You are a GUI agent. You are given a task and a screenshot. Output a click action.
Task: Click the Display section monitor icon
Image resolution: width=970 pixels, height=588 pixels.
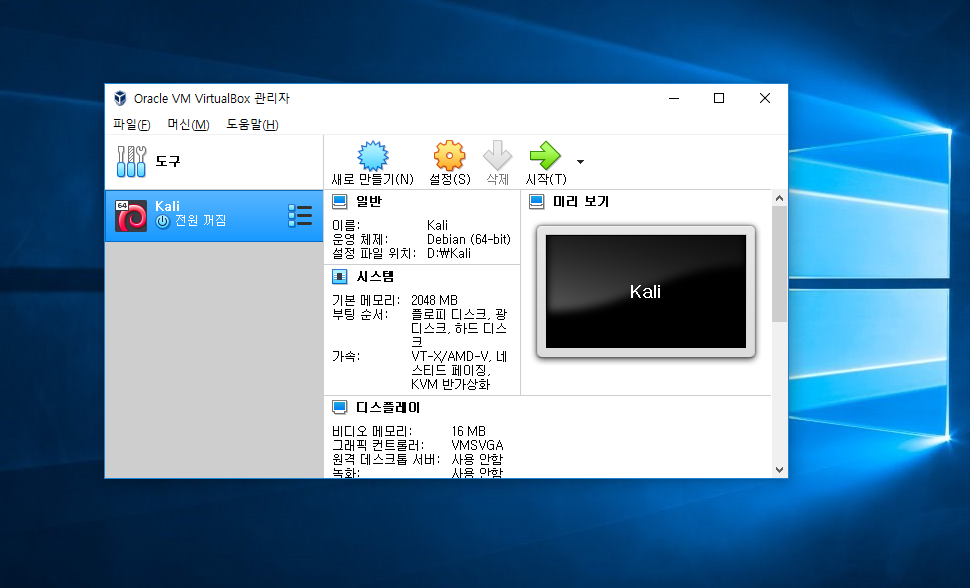(x=340, y=407)
